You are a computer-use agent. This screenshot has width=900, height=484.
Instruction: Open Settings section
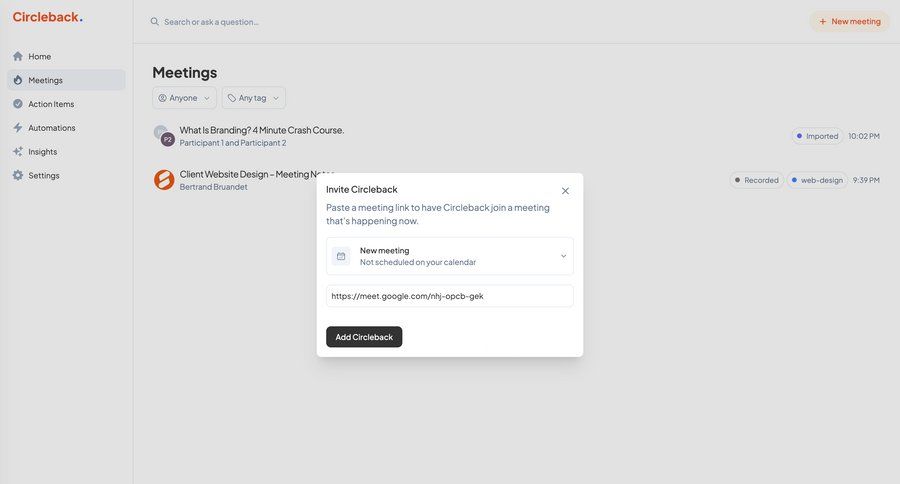(66, 175)
